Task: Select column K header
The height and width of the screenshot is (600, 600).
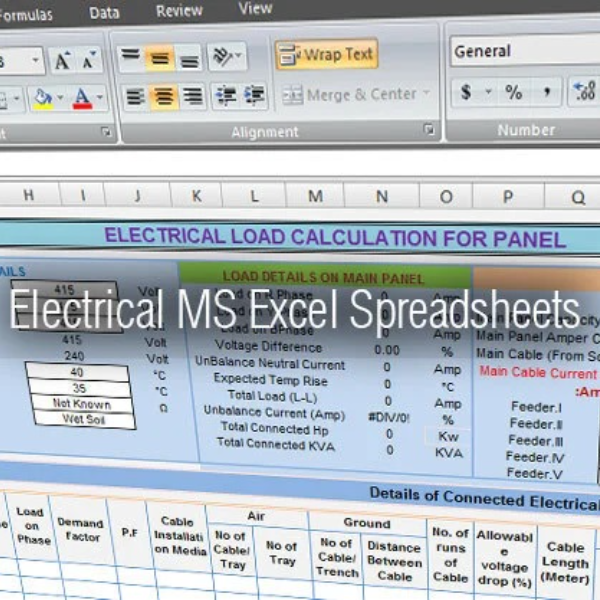Action: click(196, 196)
